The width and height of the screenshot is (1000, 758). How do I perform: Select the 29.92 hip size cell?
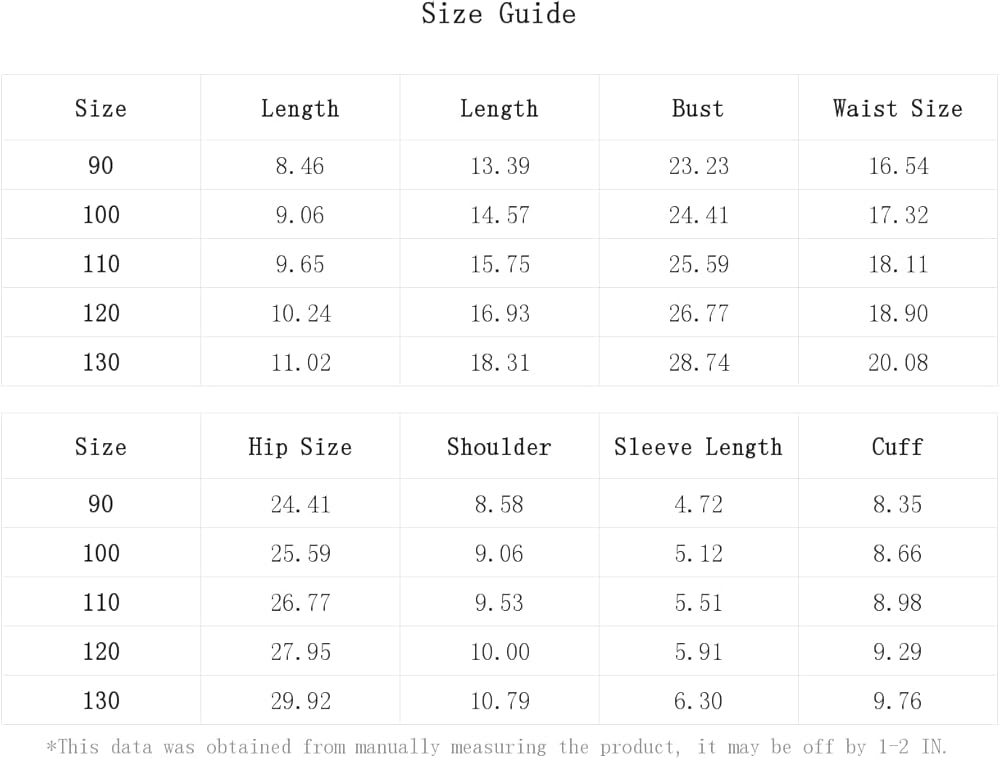click(x=300, y=701)
